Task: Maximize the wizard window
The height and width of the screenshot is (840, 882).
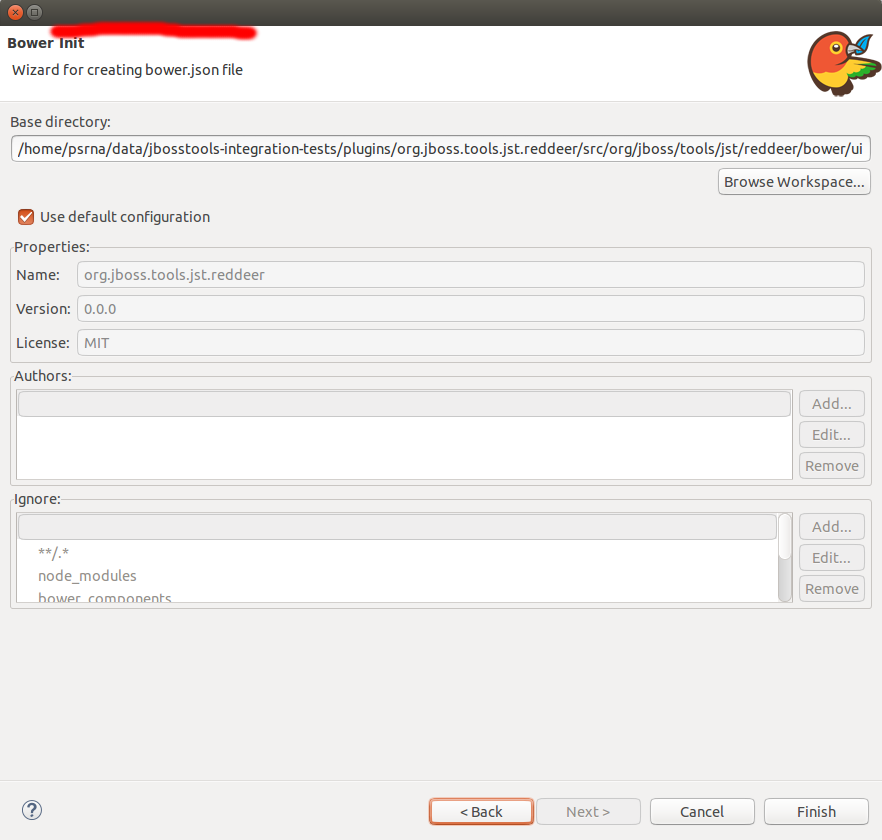Action: click(34, 12)
